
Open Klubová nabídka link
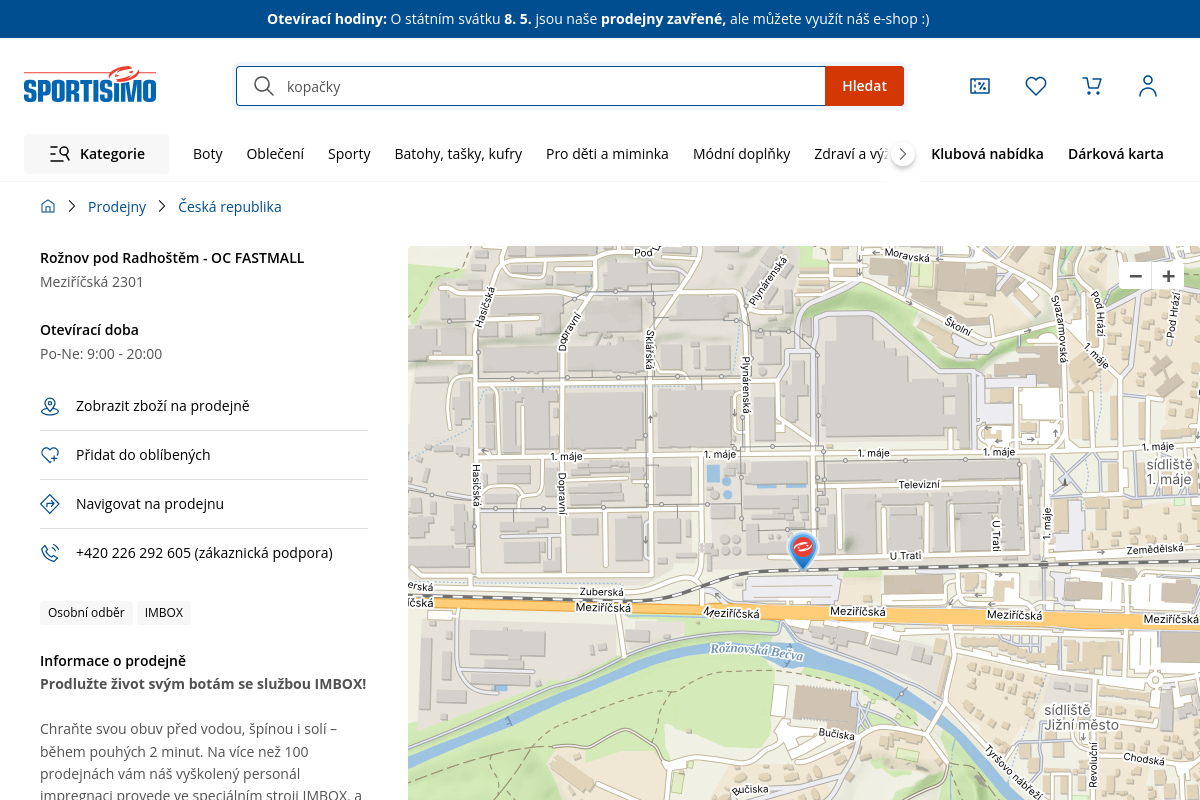pyautogui.click(x=987, y=154)
